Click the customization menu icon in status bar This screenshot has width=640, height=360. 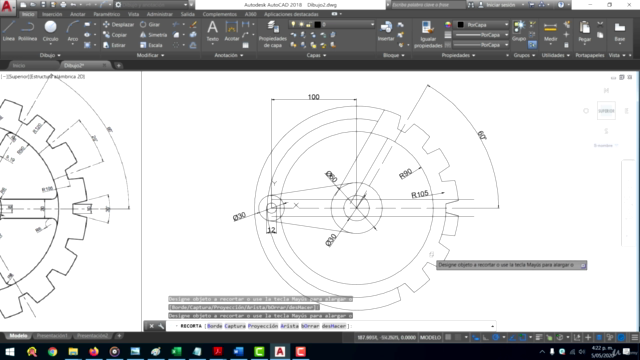634,338
